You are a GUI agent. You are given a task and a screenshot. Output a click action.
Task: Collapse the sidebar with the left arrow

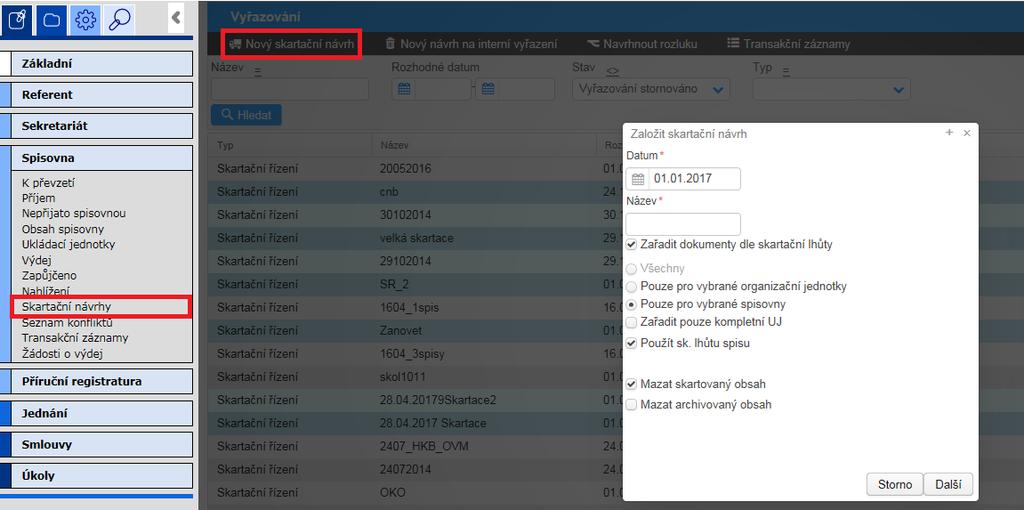click(x=176, y=18)
